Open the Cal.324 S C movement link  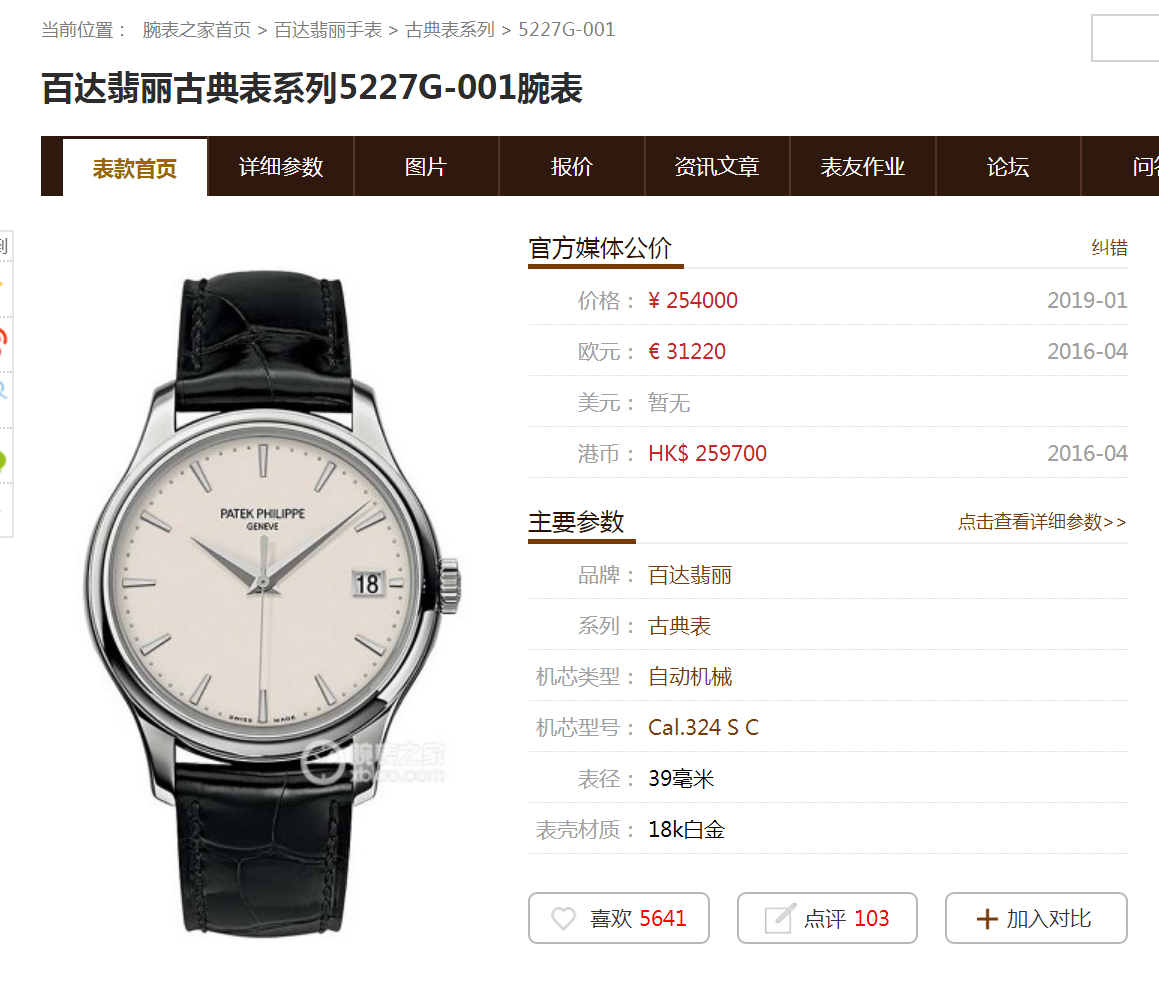click(x=703, y=727)
